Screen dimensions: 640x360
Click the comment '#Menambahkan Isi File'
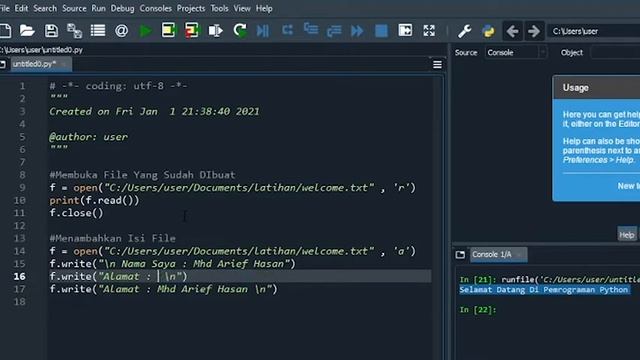point(112,238)
